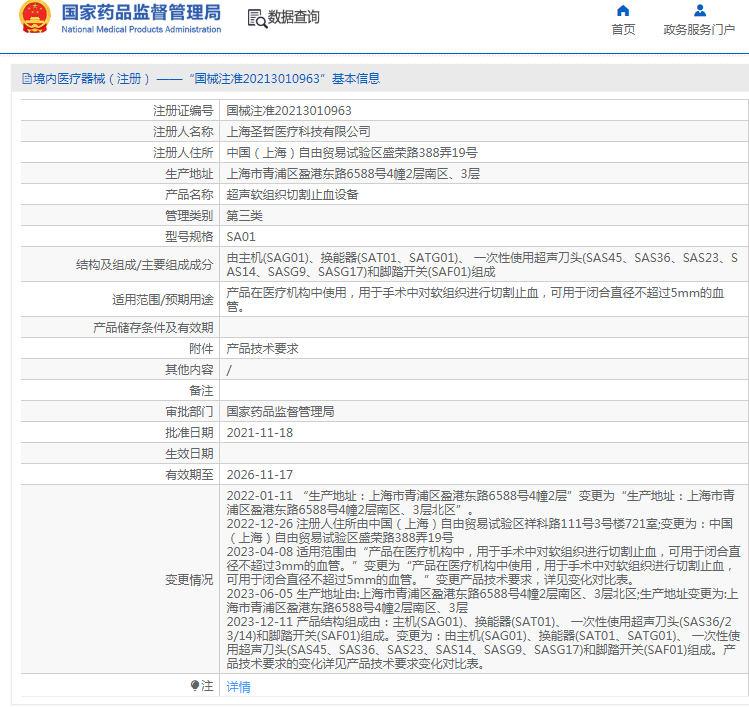Image resolution: width=749 pixels, height=707 pixels.
Task: Click the 注册人名称 row label
Action: (183, 132)
